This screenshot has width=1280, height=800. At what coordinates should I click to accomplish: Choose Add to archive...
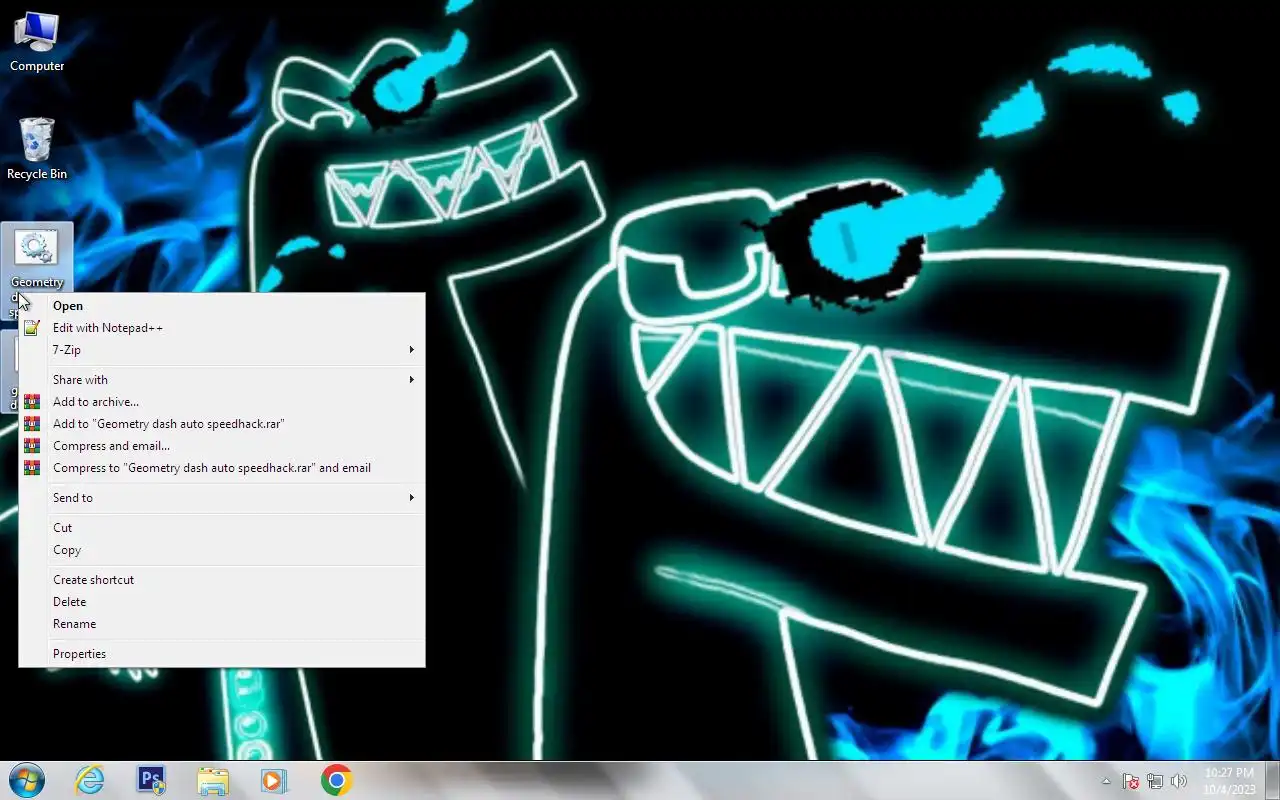[x=222, y=402]
